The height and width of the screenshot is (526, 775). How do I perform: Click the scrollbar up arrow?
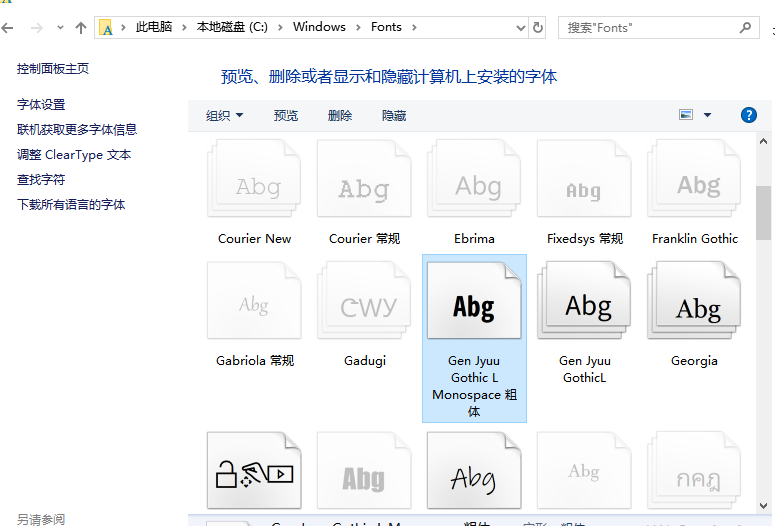pos(763,141)
